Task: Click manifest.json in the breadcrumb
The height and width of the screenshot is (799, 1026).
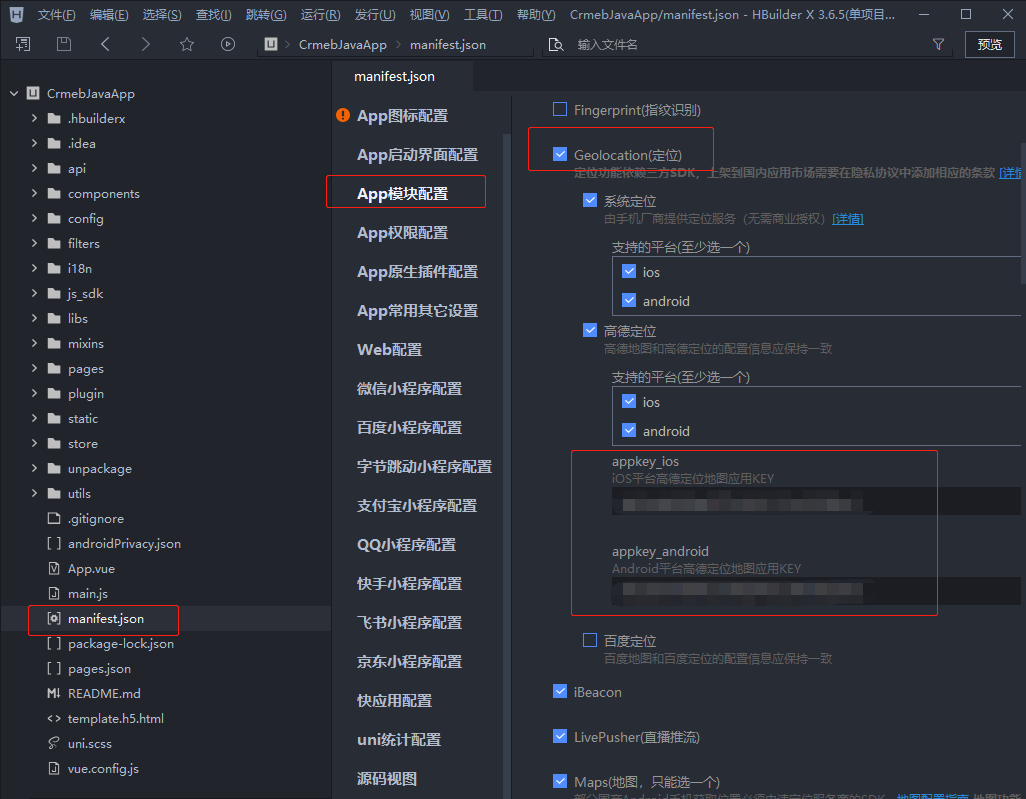Action: tap(448, 44)
